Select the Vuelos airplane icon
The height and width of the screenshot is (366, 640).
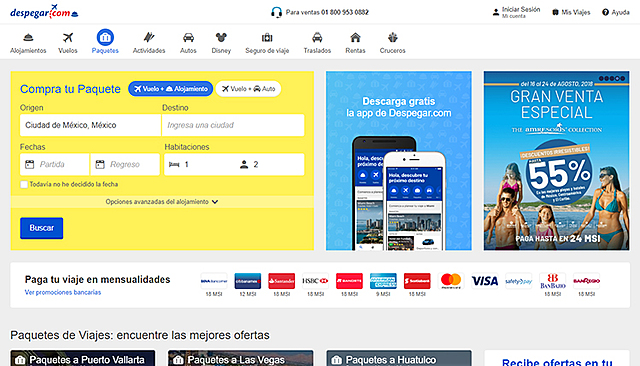coord(68,38)
